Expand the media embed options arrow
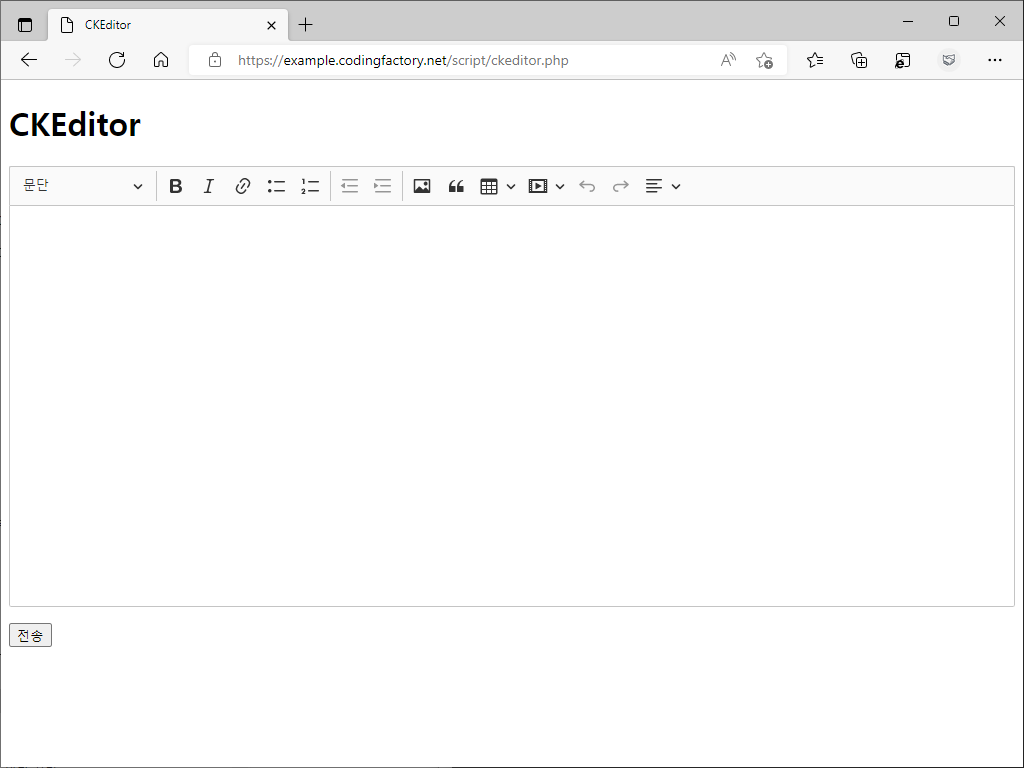1024x768 pixels. (560, 187)
